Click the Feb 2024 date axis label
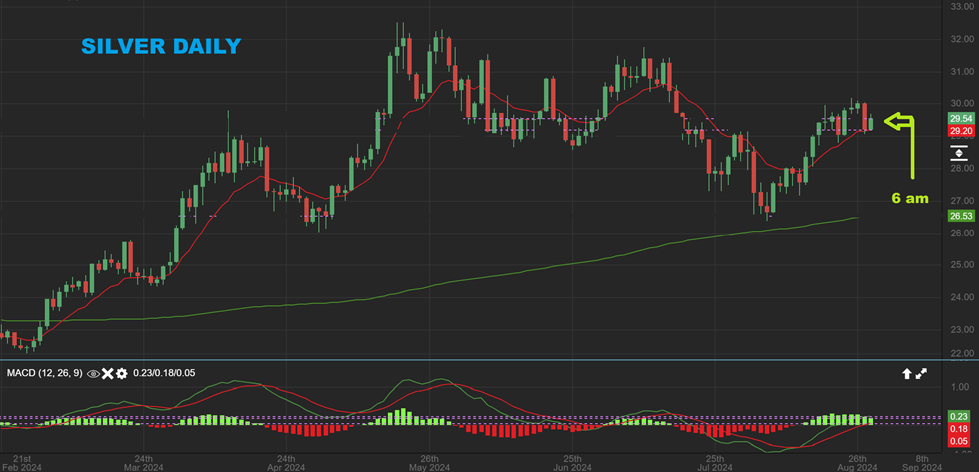Viewport: 979px width, 472px height. coord(21,465)
